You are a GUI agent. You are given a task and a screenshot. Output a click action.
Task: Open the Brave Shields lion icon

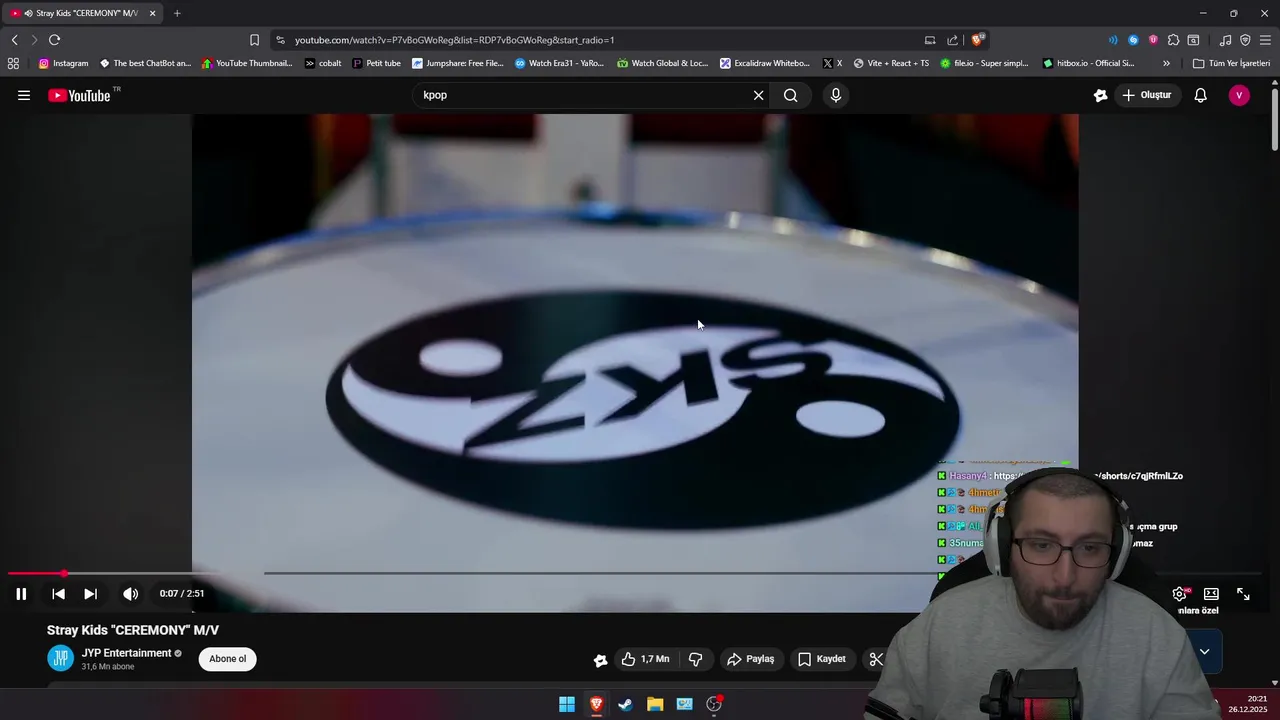coord(977,40)
